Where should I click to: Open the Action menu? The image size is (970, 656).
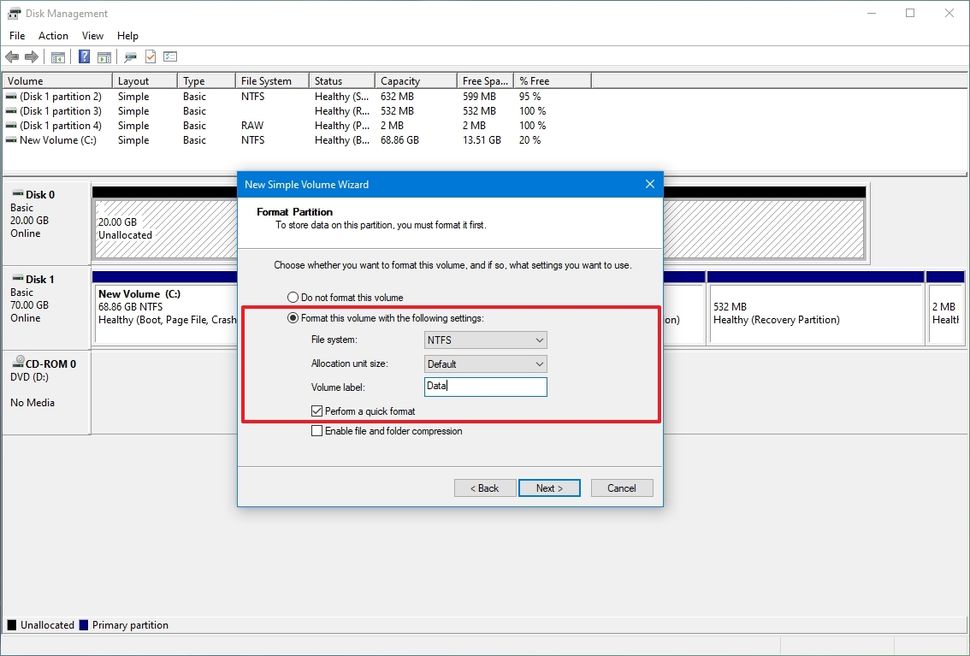point(53,35)
